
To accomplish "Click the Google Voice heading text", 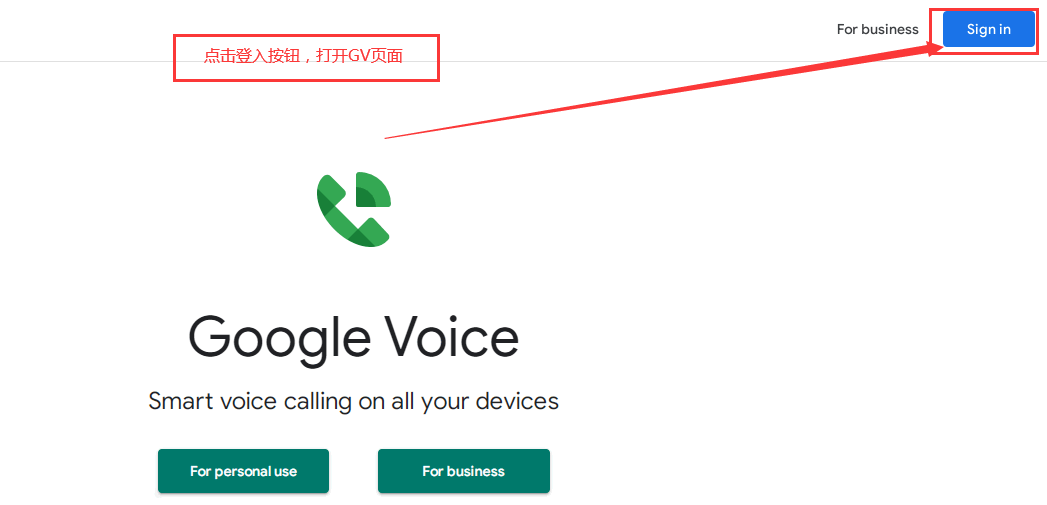I will (354, 339).
